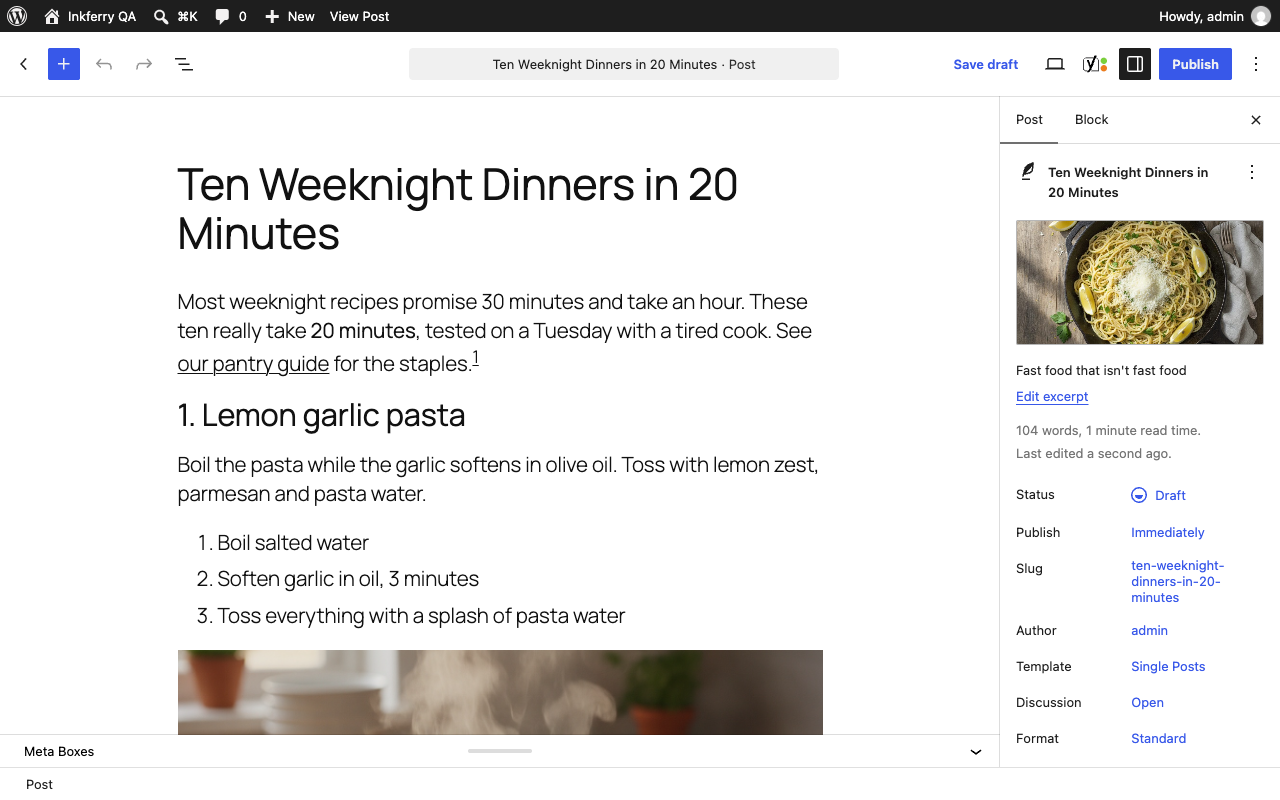
Task: Switch to the Block tab
Action: point(1092,120)
